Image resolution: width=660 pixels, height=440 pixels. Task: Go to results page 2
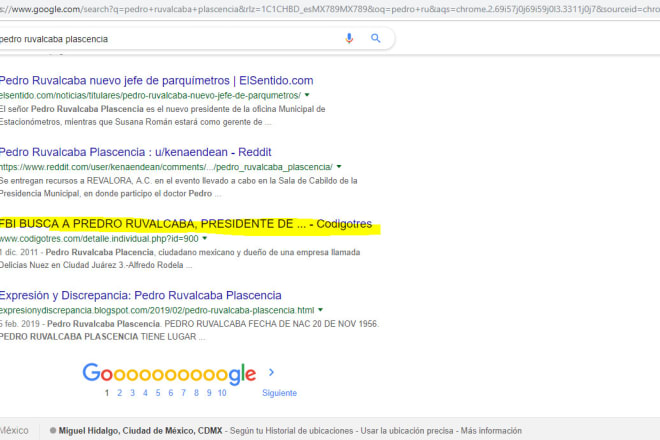tap(120, 393)
